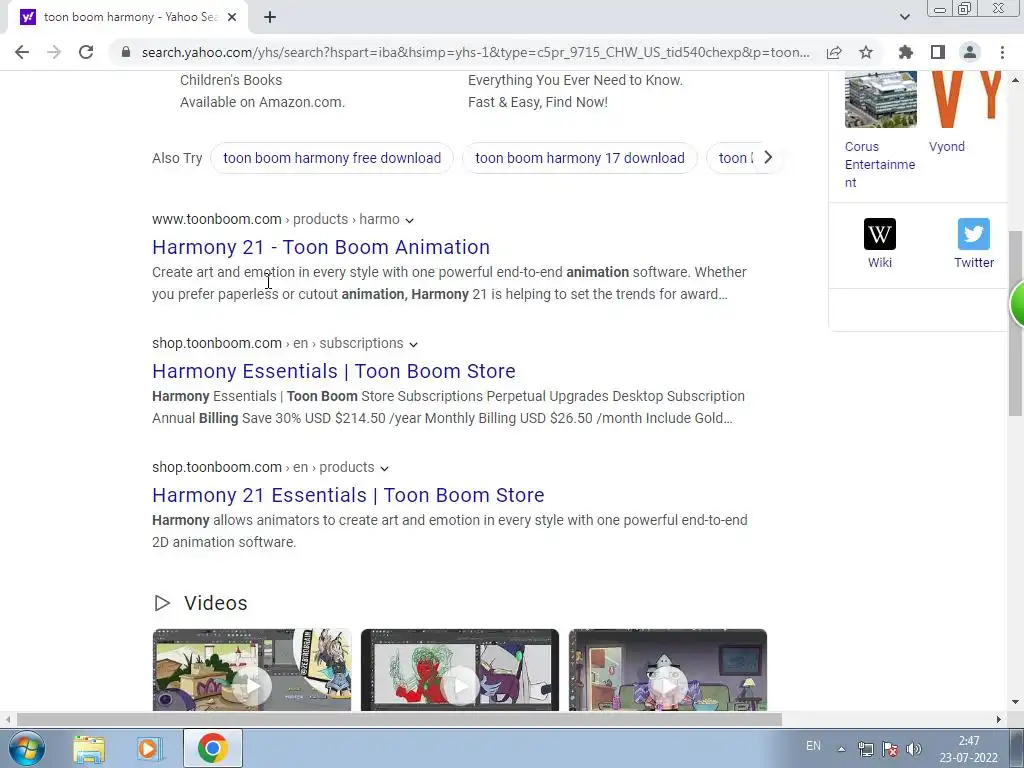Bookmark this page with the star icon
Viewport: 1024px width, 768px height.
pos(866,52)
